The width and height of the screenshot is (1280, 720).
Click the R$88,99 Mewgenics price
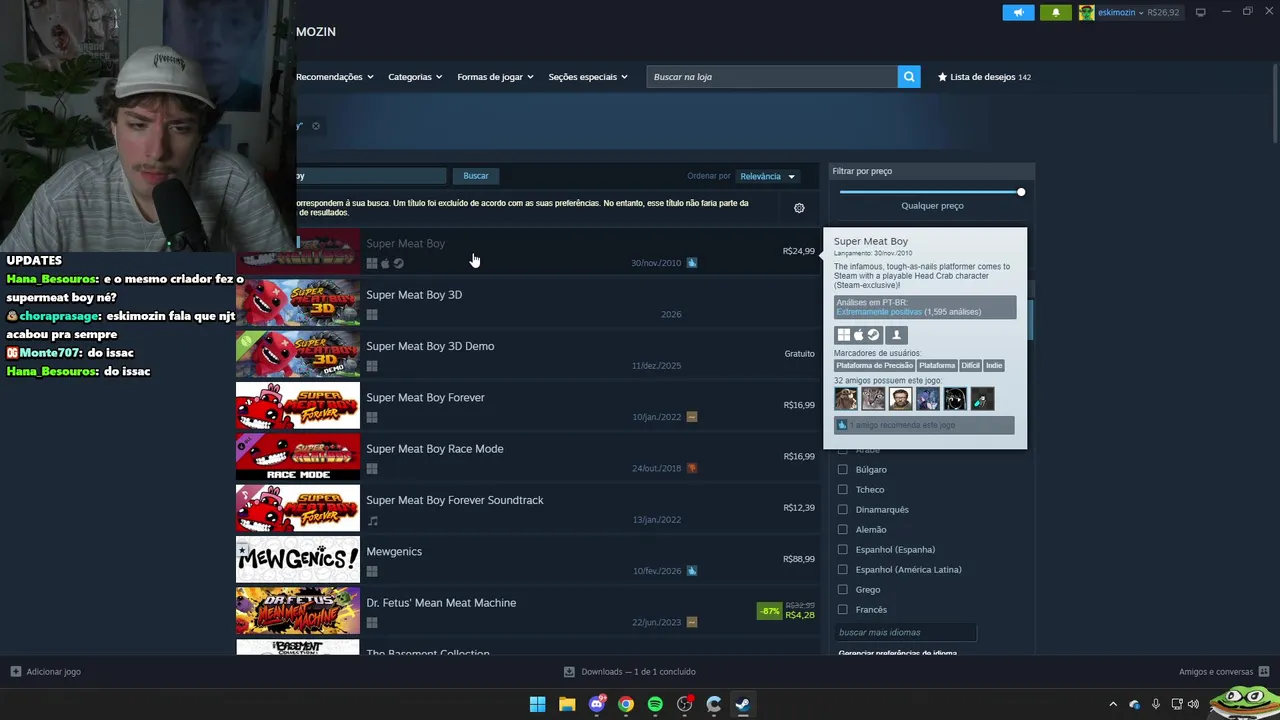pyautogui.click(x=799, y=559)
